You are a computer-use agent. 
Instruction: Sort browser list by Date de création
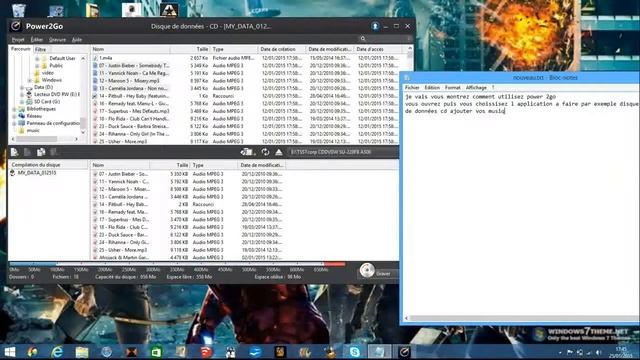282,49
